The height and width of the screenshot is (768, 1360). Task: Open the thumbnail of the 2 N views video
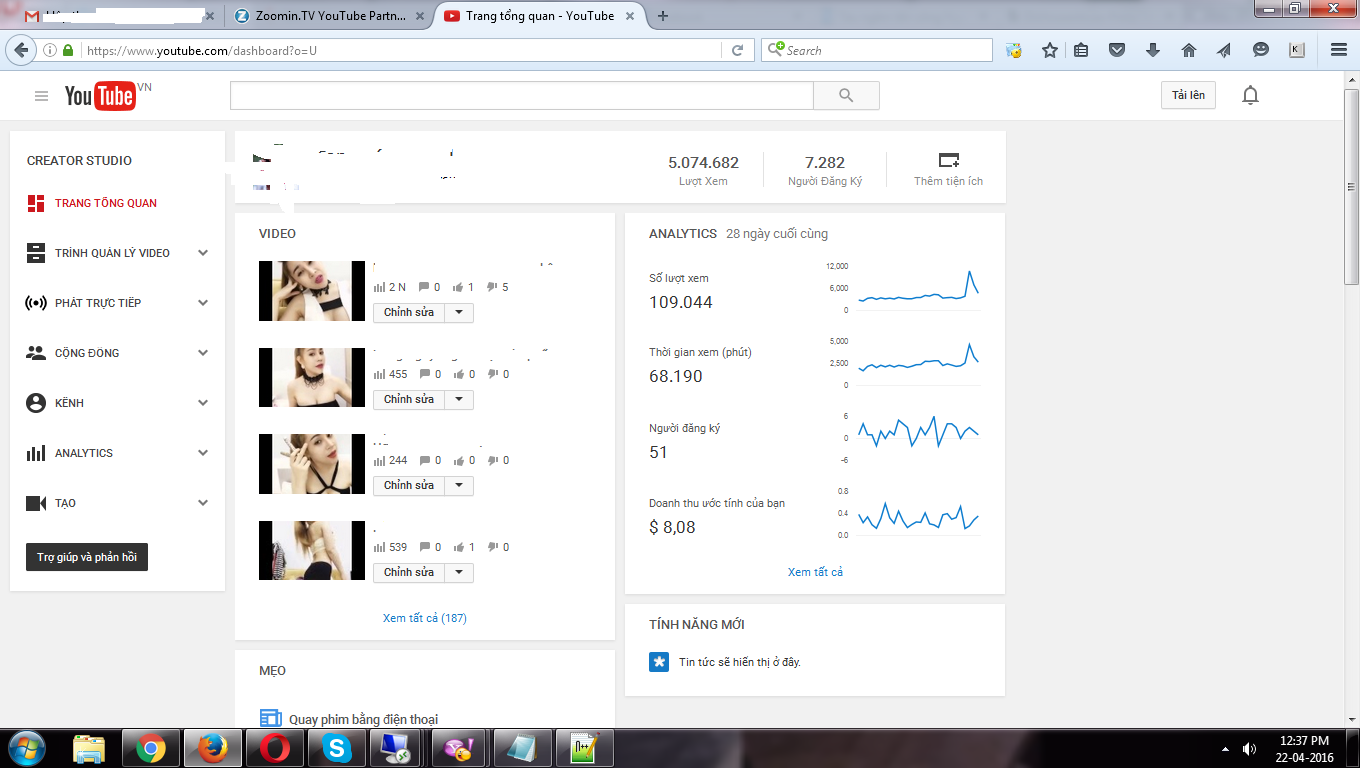pyautogui.click(x=312, y=291)
